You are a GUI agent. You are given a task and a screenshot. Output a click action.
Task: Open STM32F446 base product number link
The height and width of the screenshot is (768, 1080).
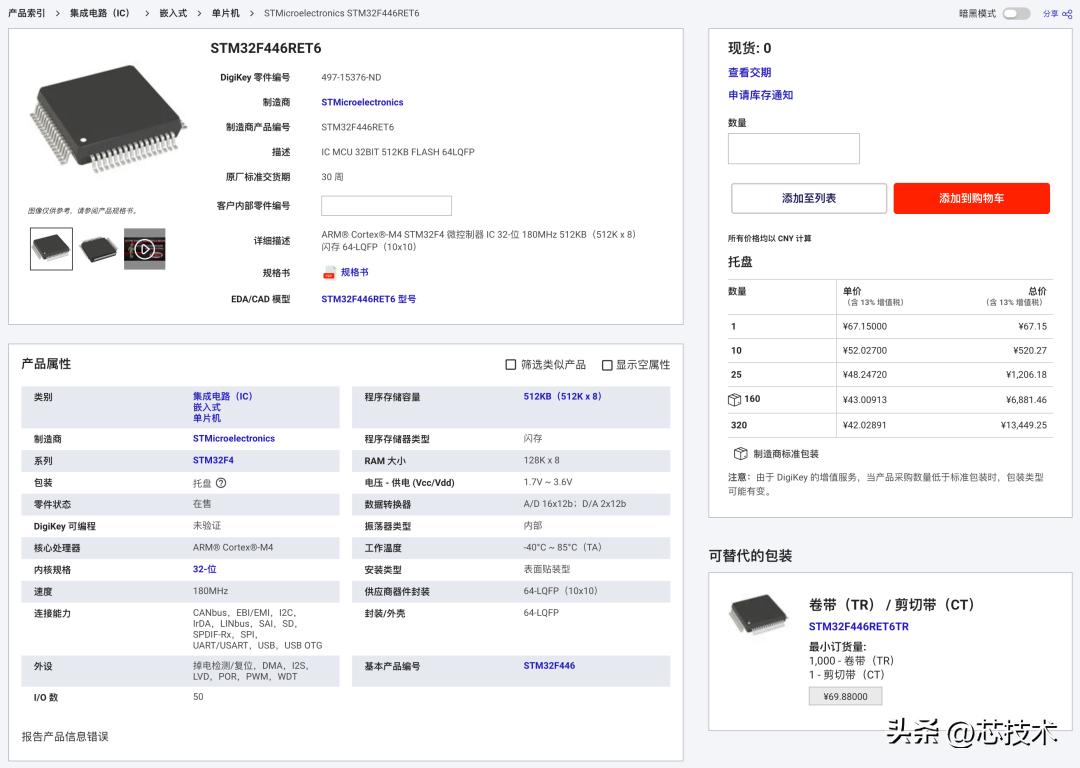coord(549,665)
